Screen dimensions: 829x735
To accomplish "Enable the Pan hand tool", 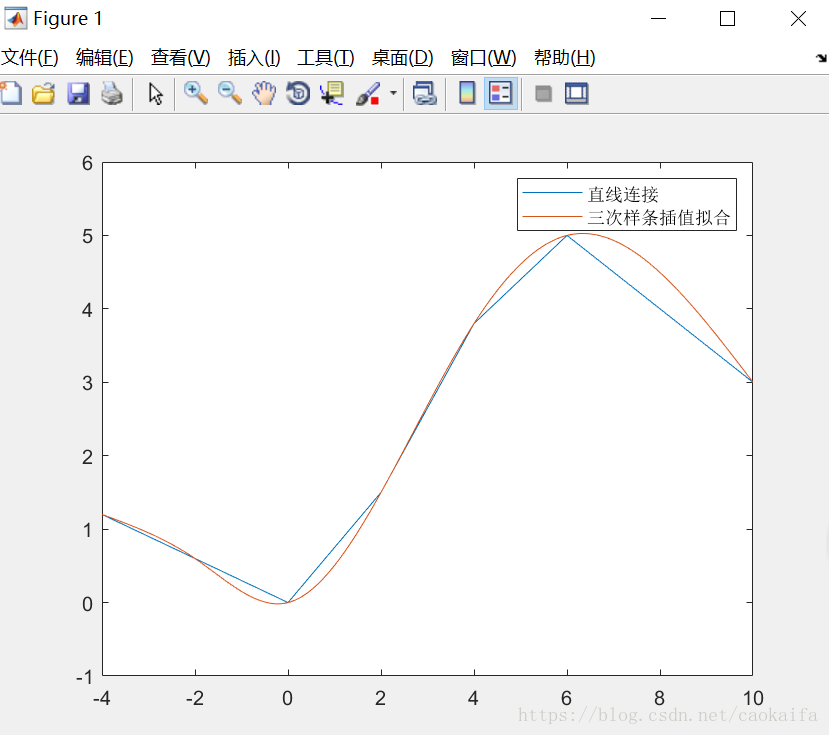I will click(264, 94).
